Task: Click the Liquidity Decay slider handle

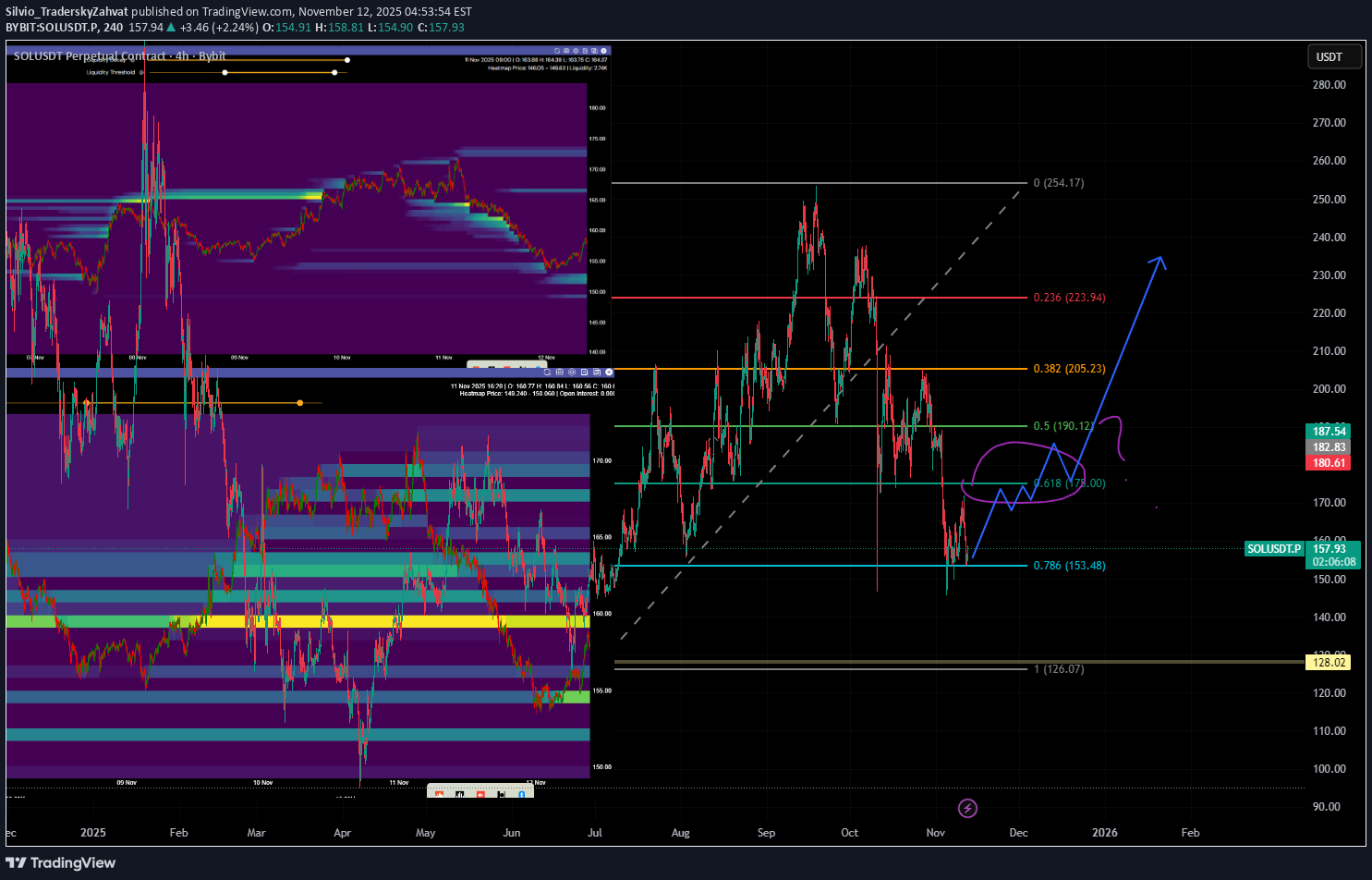Action: point(347,61)
